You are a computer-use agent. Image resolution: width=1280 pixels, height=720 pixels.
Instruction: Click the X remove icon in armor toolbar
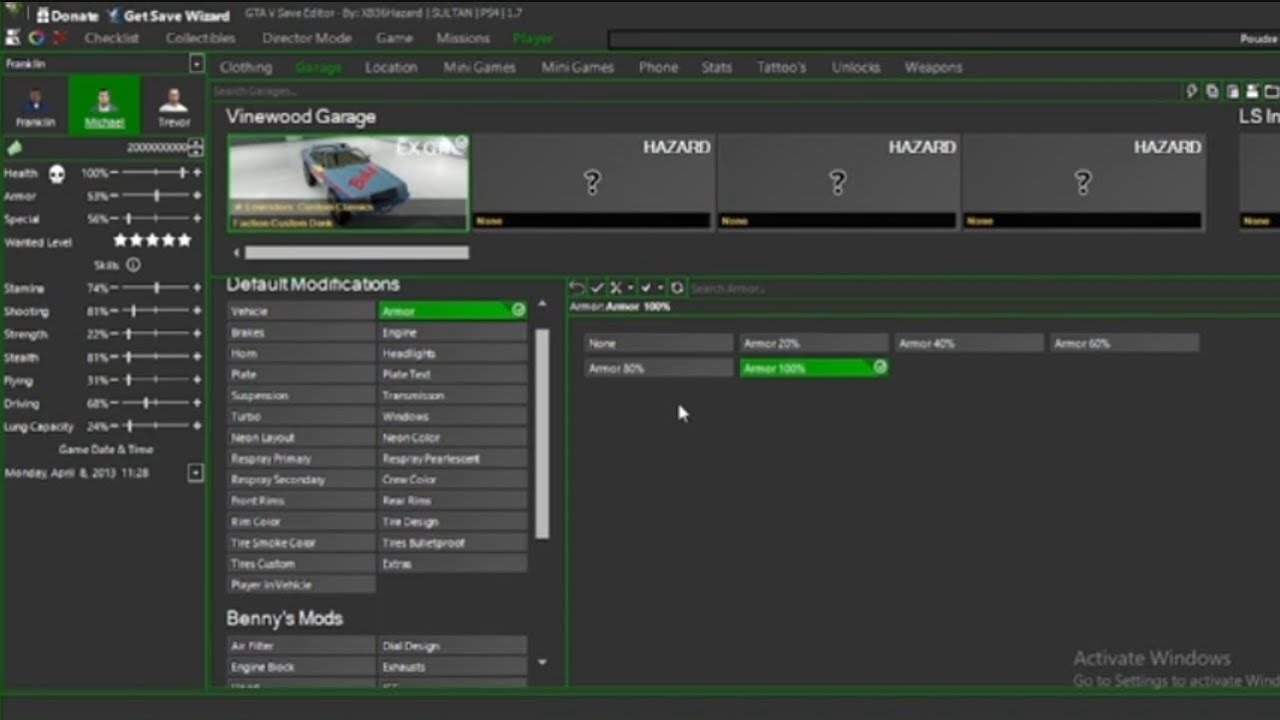click(616, 288)
